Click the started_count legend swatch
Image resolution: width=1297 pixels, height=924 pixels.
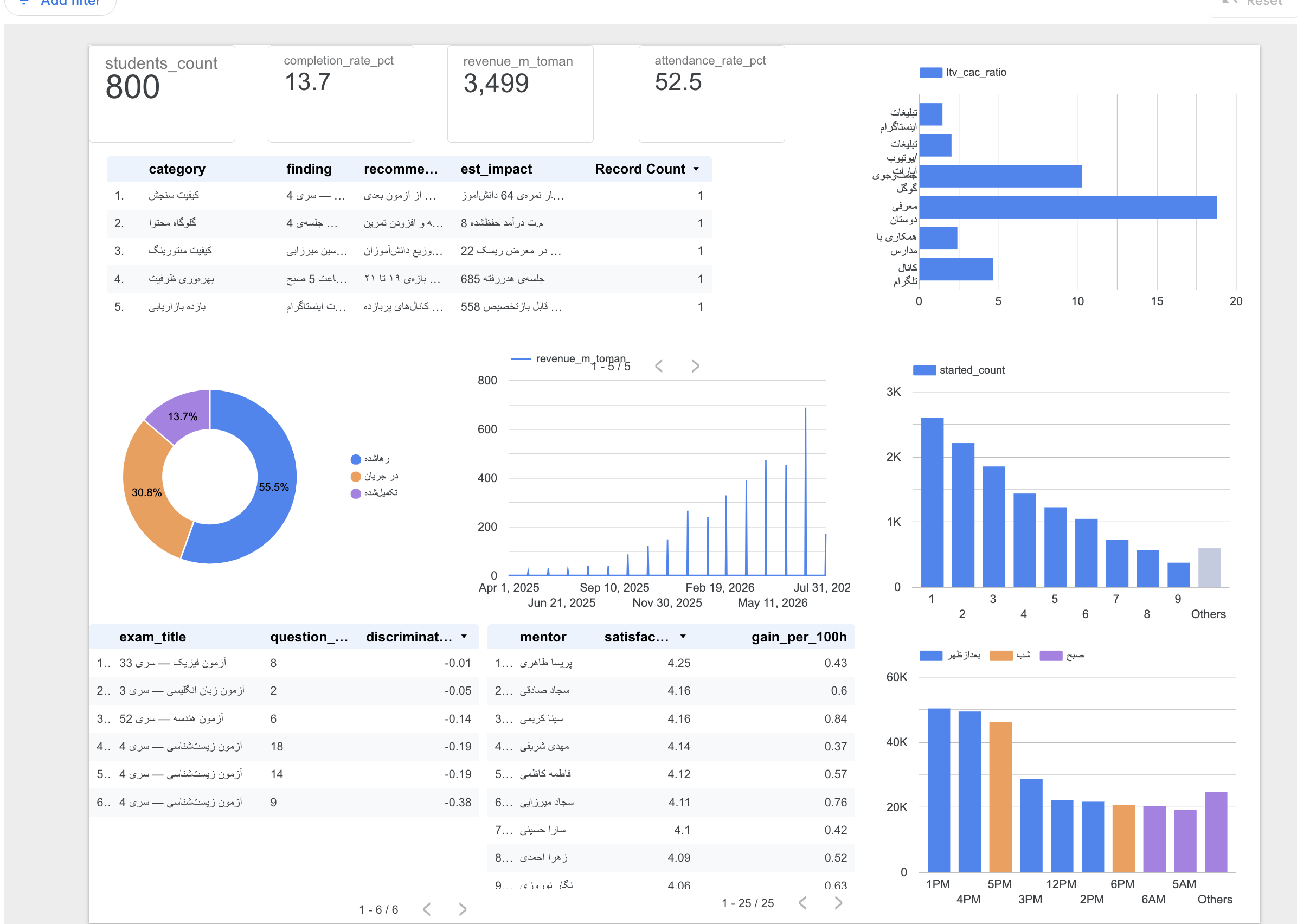point(924,370)
